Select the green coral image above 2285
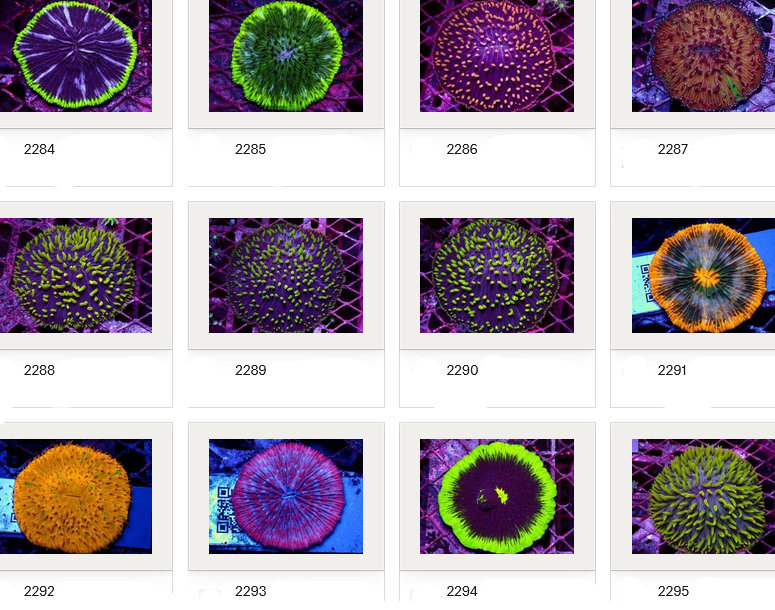Viewport: 775px width, 610px height. click(286, 55)
